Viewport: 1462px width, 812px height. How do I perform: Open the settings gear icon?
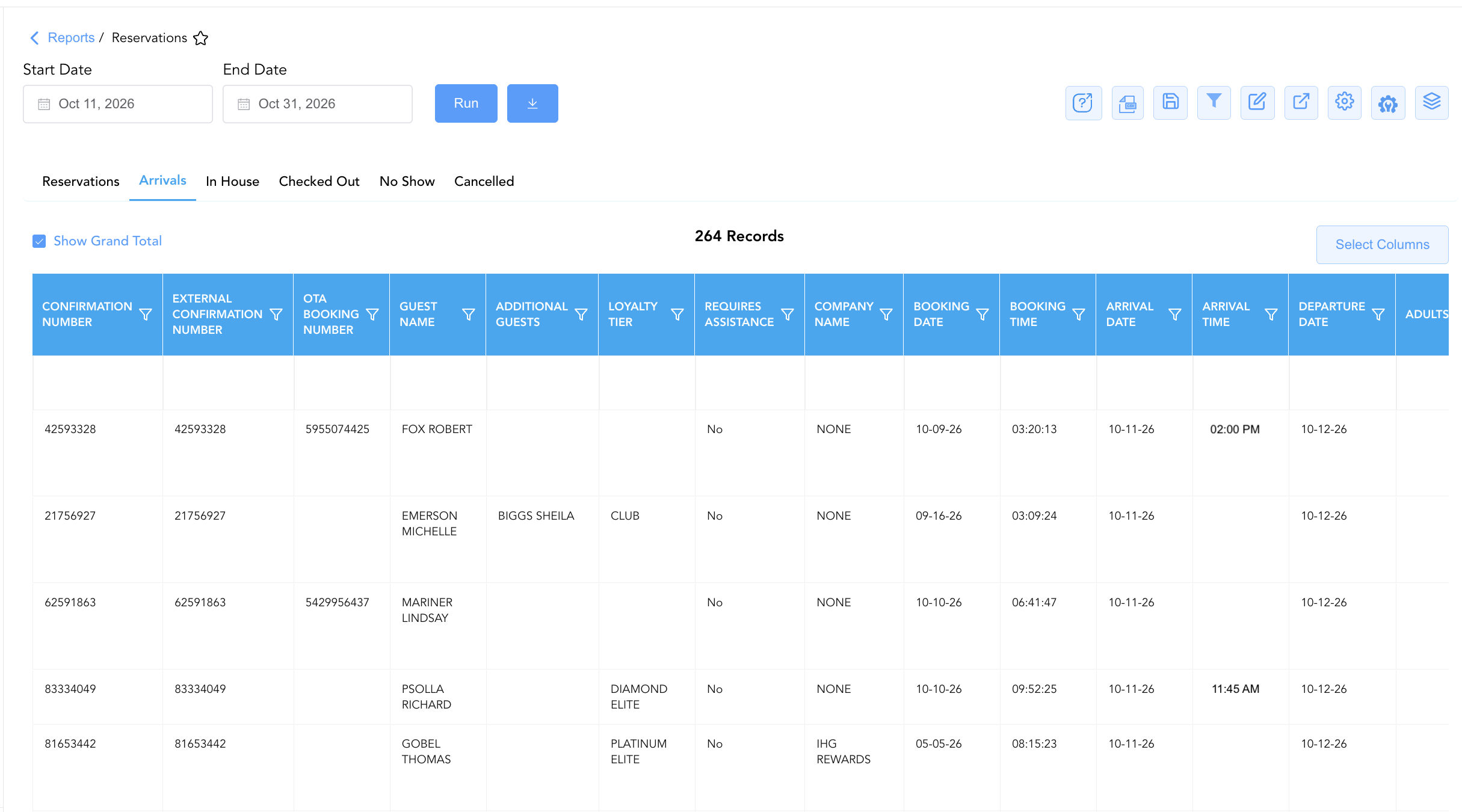pyautogui.click(x=1345, y=103)
